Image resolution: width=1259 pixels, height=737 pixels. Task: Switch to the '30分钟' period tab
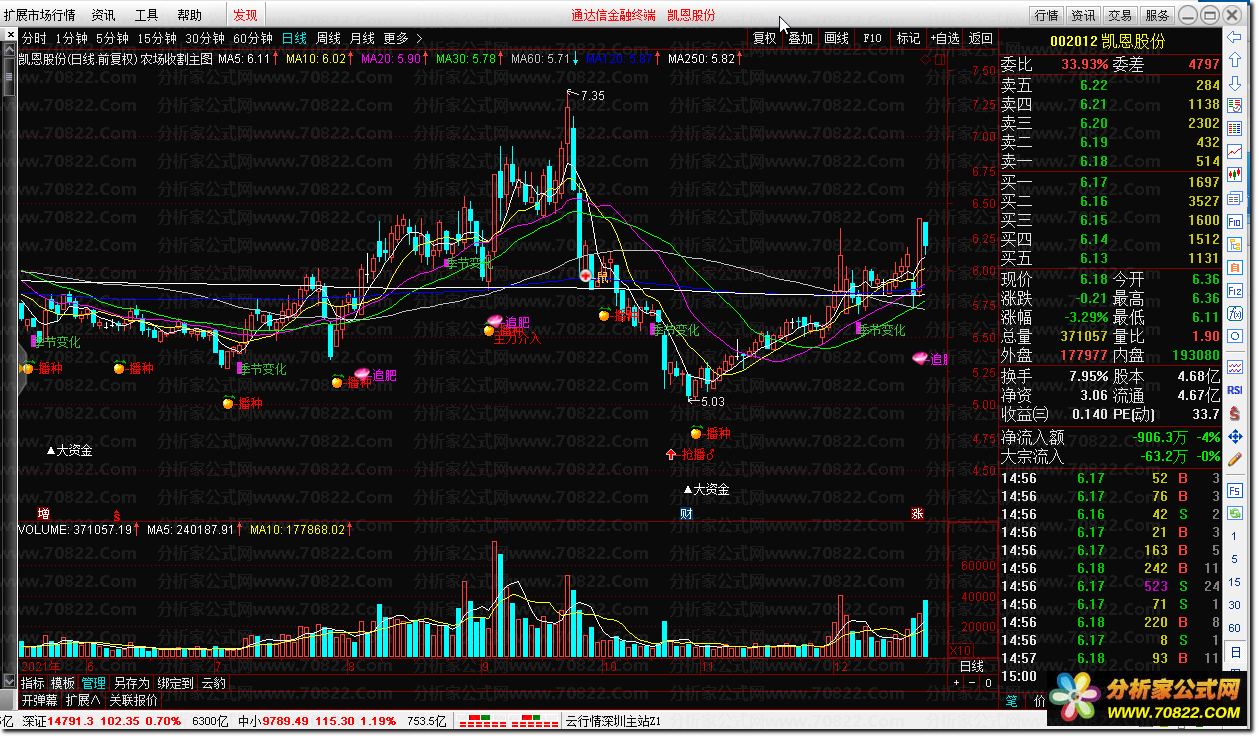pyautogui.click(x=205, y=38)
